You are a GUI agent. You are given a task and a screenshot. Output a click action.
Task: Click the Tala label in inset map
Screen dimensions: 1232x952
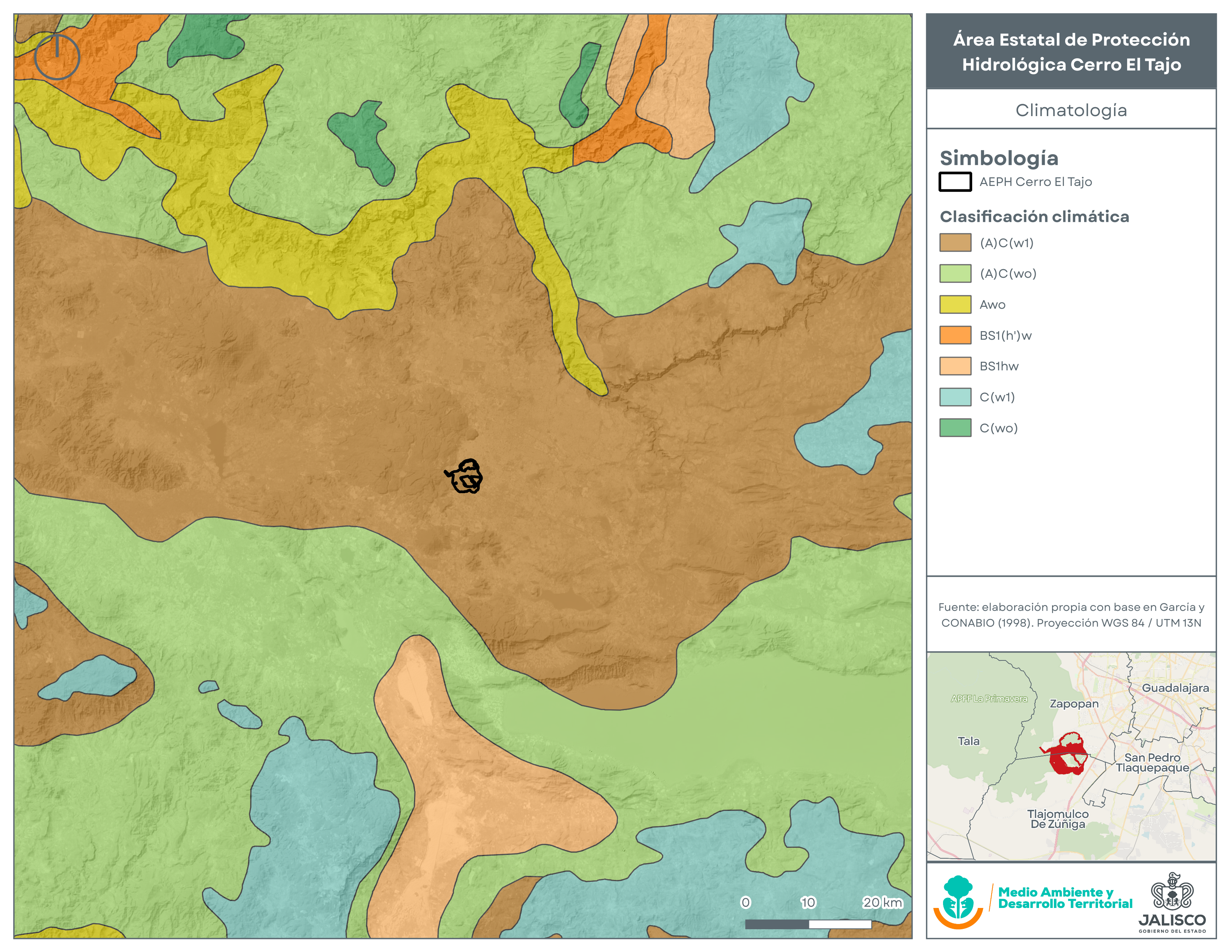point(968,741)
